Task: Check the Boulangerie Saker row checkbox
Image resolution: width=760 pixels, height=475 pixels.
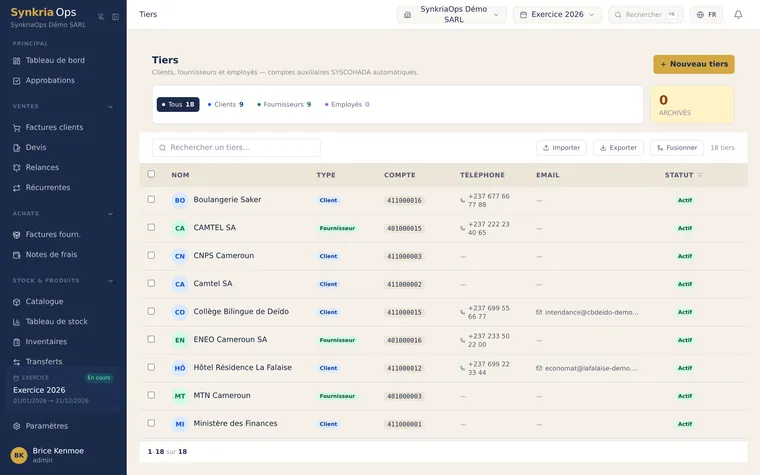Action: [151, 199]
